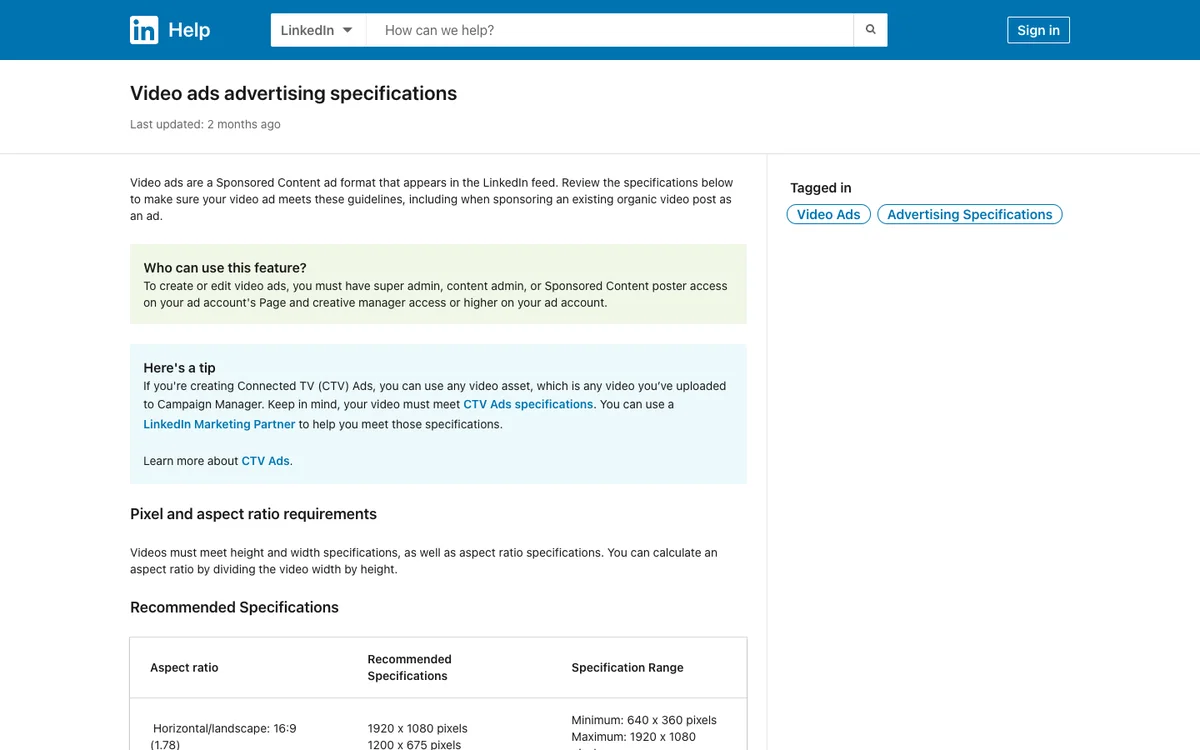This screenshot has width=1200, height=750.
Task: Open the LinkedIn Marketing Partner link
Action: 219,424
